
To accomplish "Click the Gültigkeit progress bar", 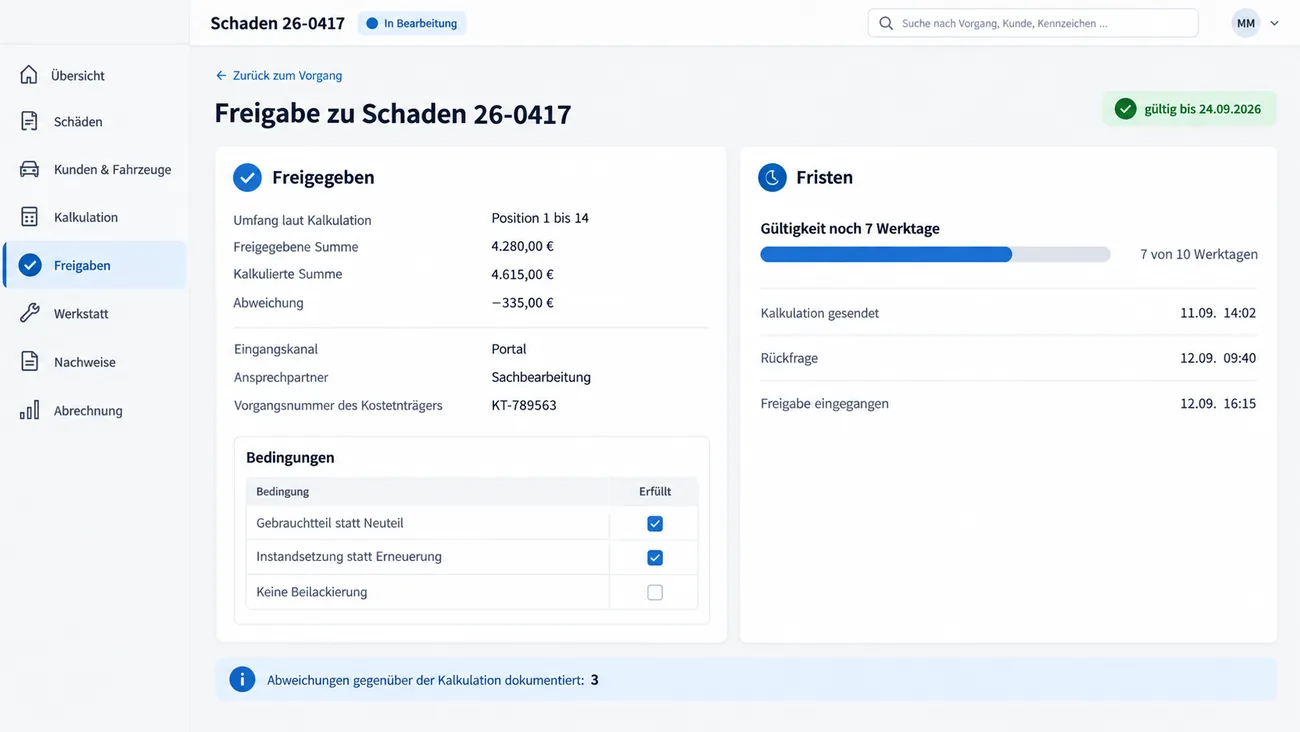I will click(935, 255).
